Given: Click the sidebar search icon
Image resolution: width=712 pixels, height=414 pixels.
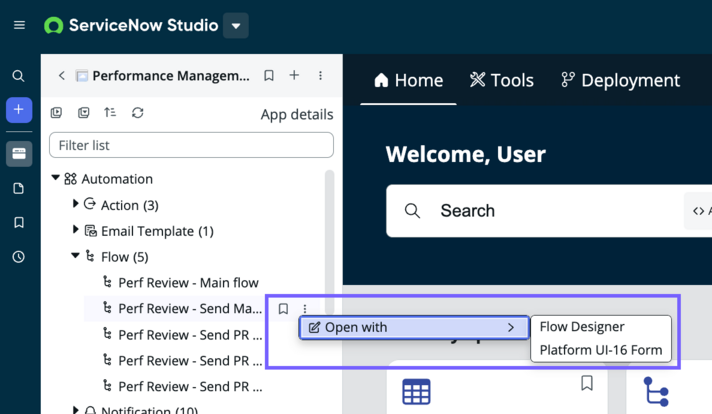Looking at the screenshot, I should (18, 76).
